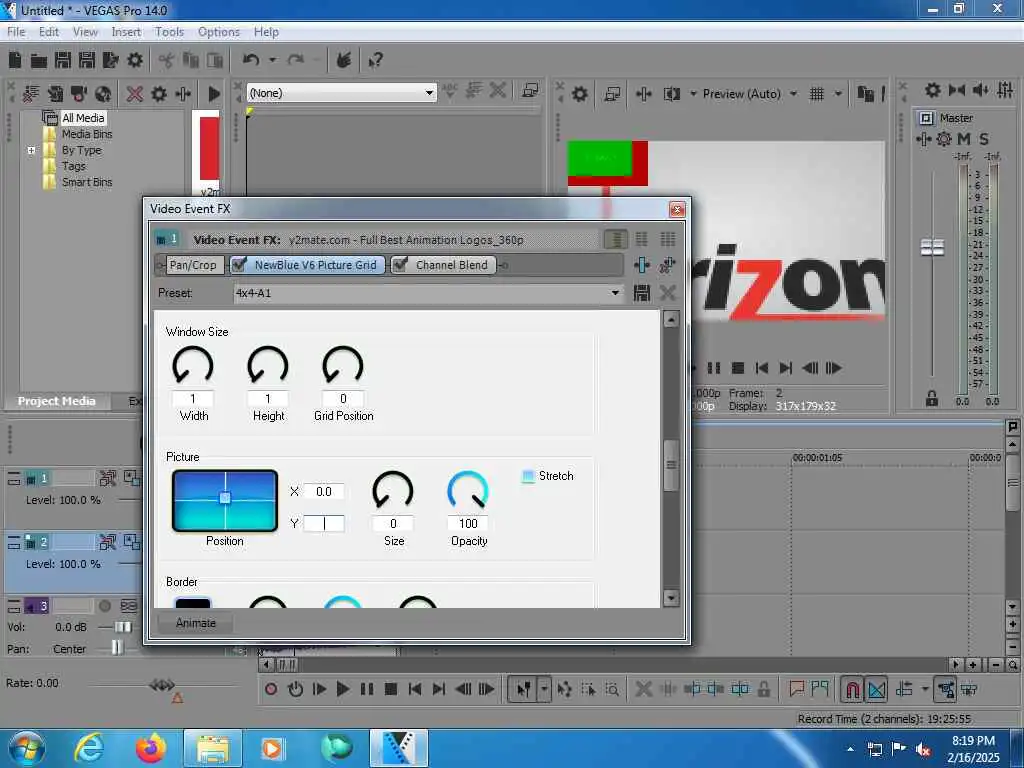Toggle Master bus Mute M button

coord(964,139)
